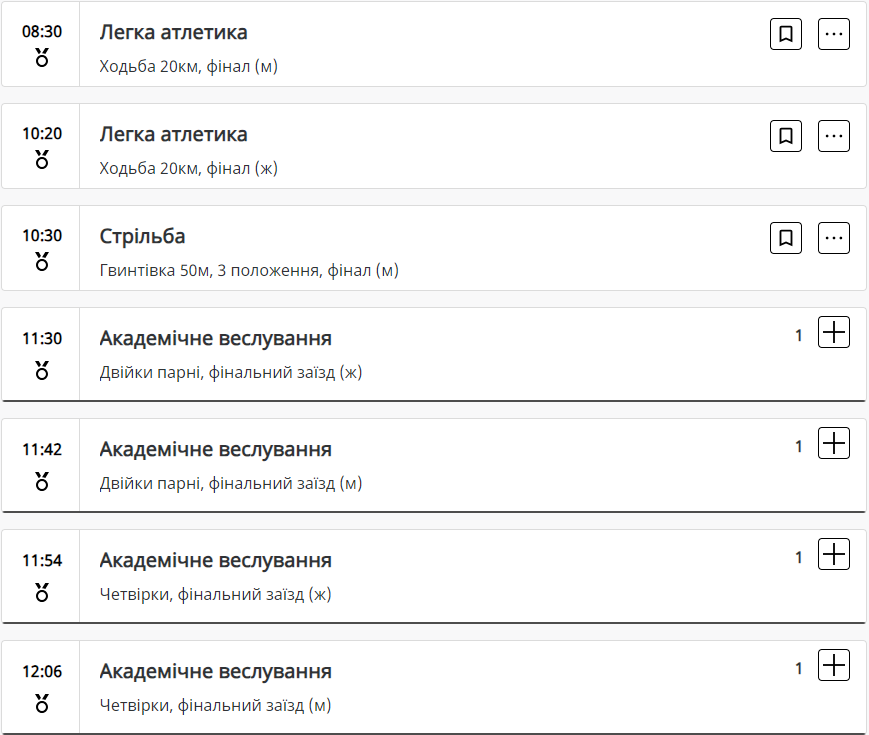Screen dimensions: 869x735
Task: Bookmark the 08:30 men's 20km walk event
Action: tap(786, 33)
